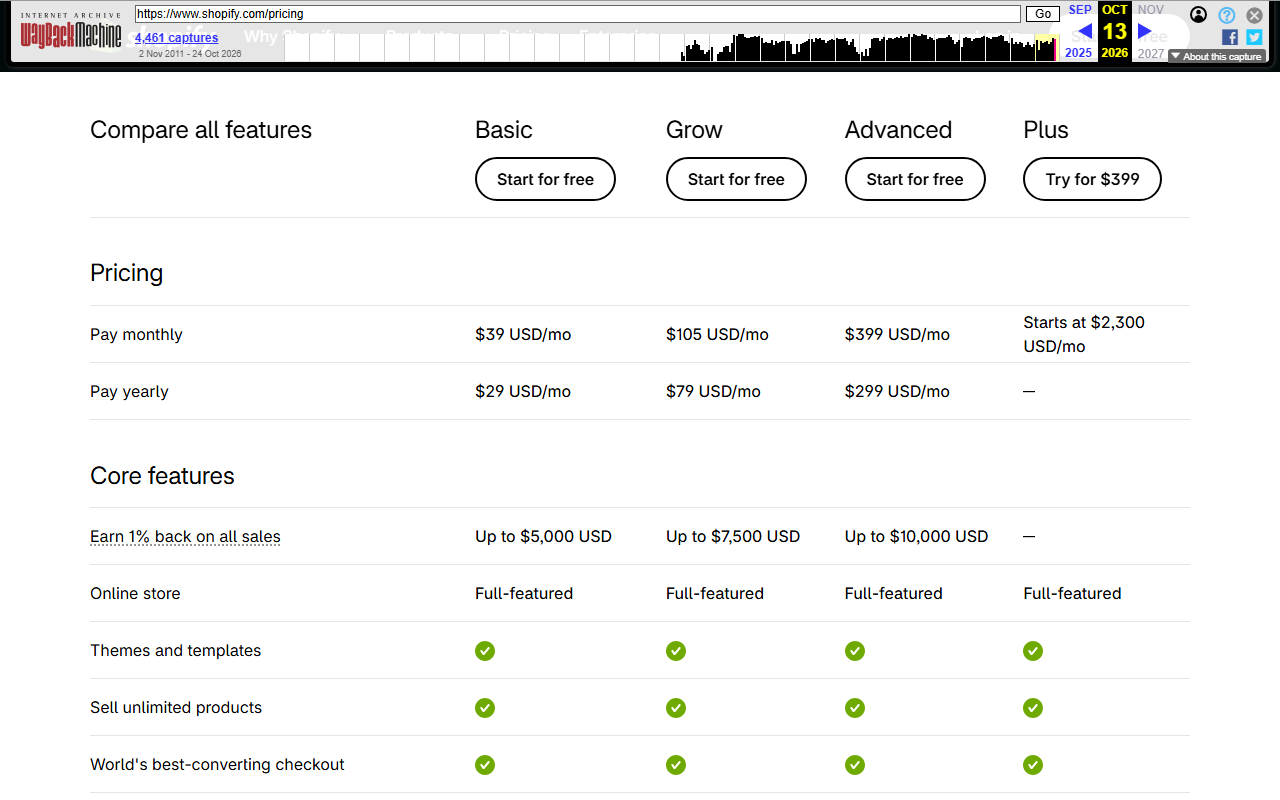This screenshot has width=1280, height=800.
Task: Click the Online store row label
Action: click(x=135, y=593)
